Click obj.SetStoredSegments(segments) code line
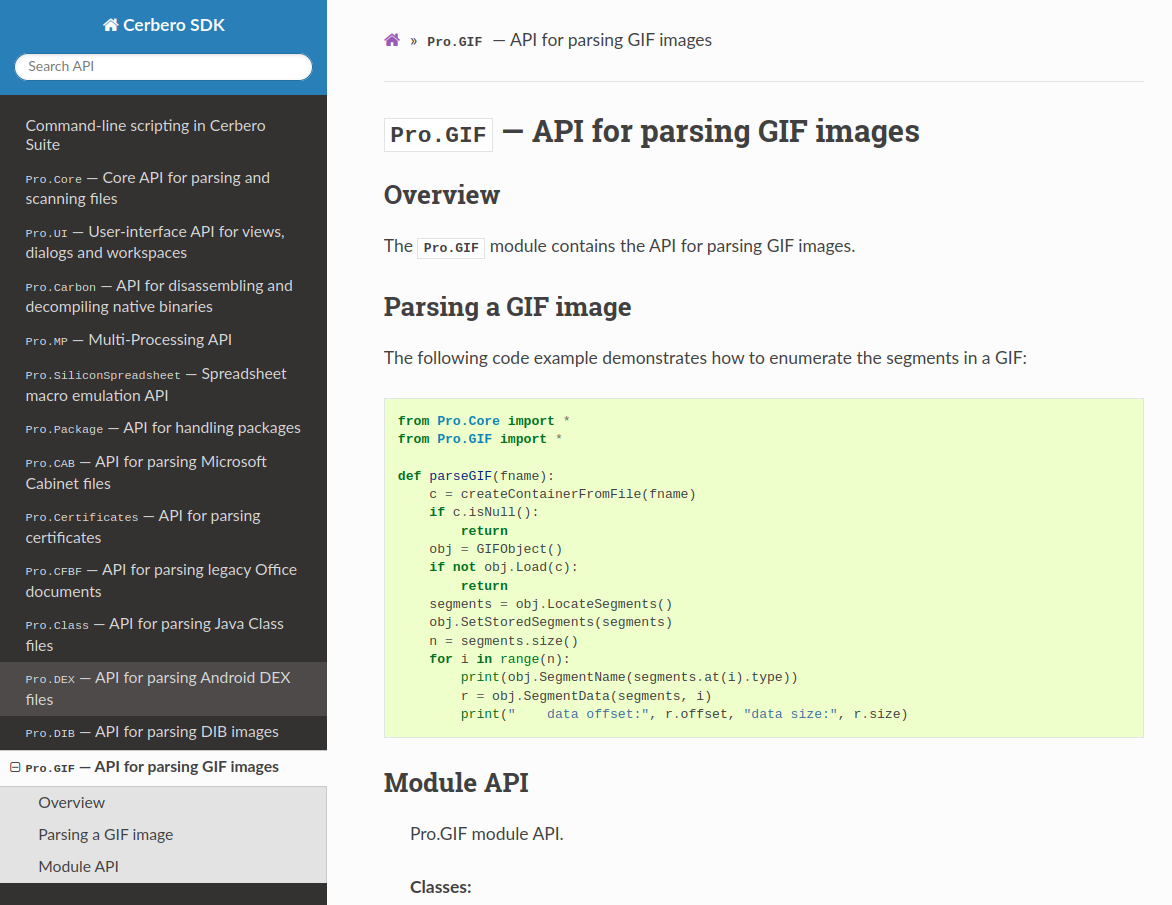The height and width of the screenshot is (905, 1172). pyautogui.click(x=551, y=622)
